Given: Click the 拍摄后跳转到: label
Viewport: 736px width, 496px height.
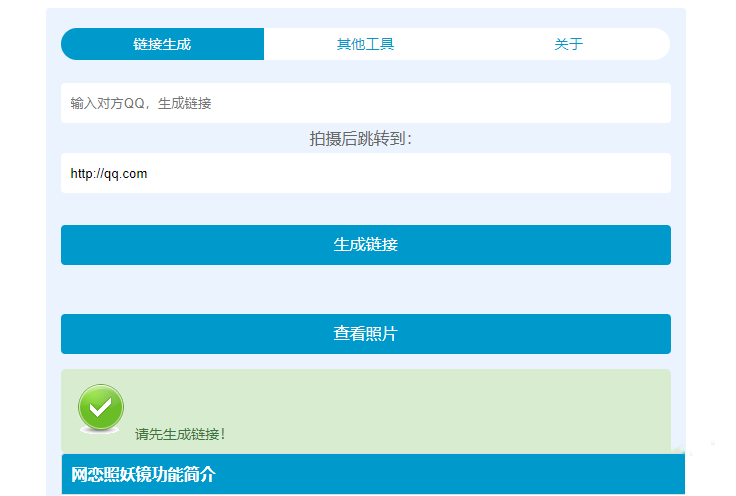Looking at the screenshot, I should click(360, 139).
